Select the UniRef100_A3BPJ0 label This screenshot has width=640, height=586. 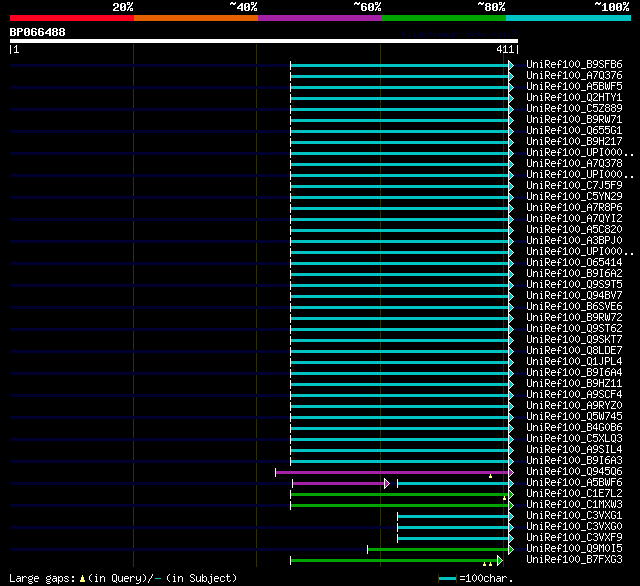click(x=574, y=241)
